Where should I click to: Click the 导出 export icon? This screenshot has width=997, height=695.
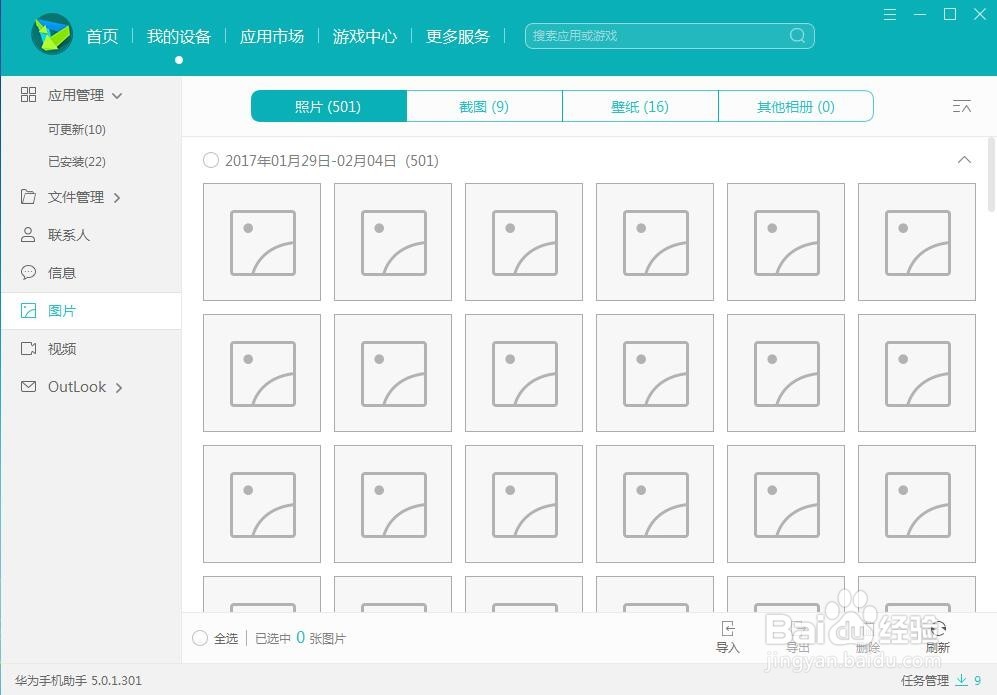pos(798,629)
